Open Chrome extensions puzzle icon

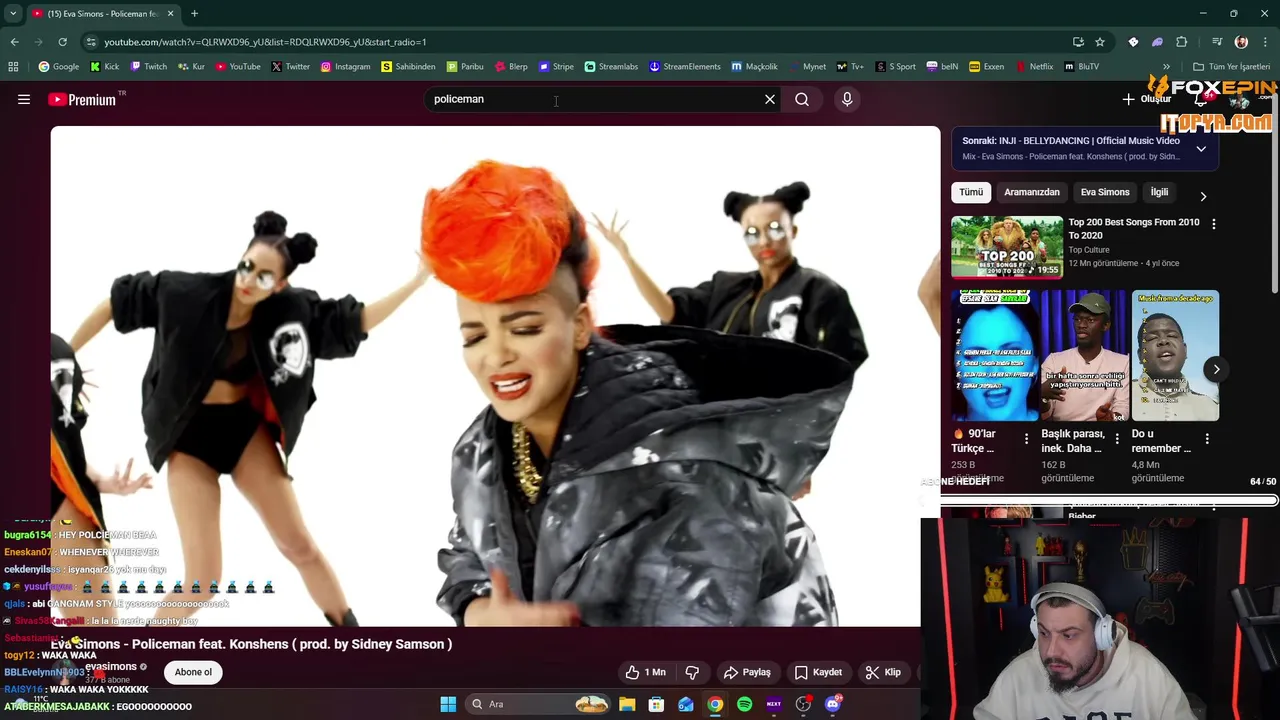[x=1182, y=42]
